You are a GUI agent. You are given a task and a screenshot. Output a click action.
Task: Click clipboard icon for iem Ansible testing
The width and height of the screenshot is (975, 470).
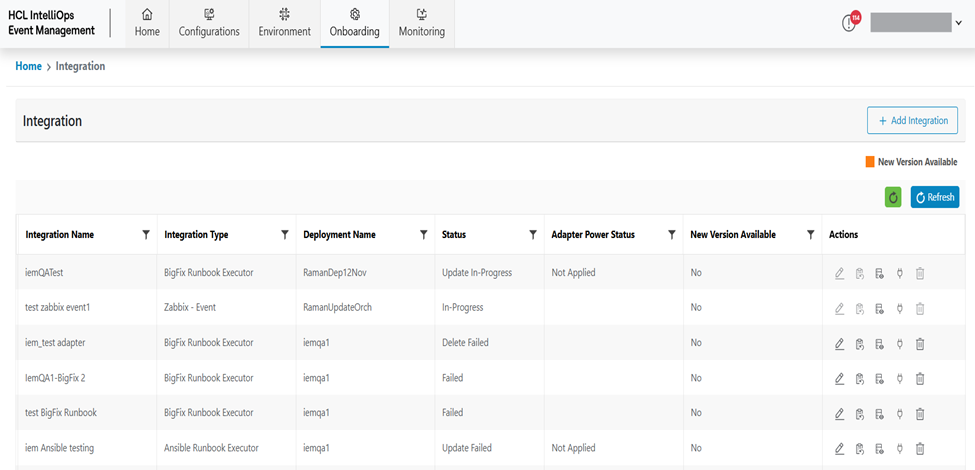click(859, 448)
